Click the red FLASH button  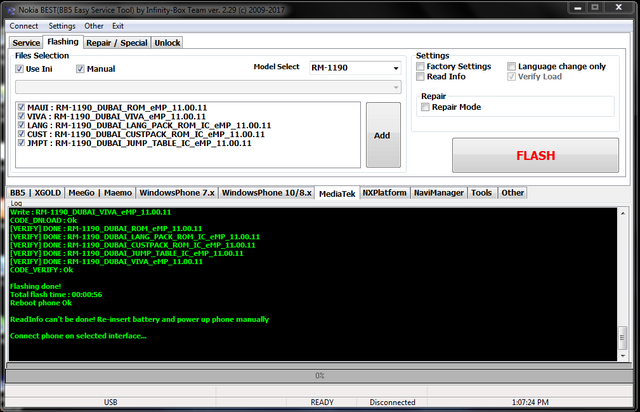536,156
